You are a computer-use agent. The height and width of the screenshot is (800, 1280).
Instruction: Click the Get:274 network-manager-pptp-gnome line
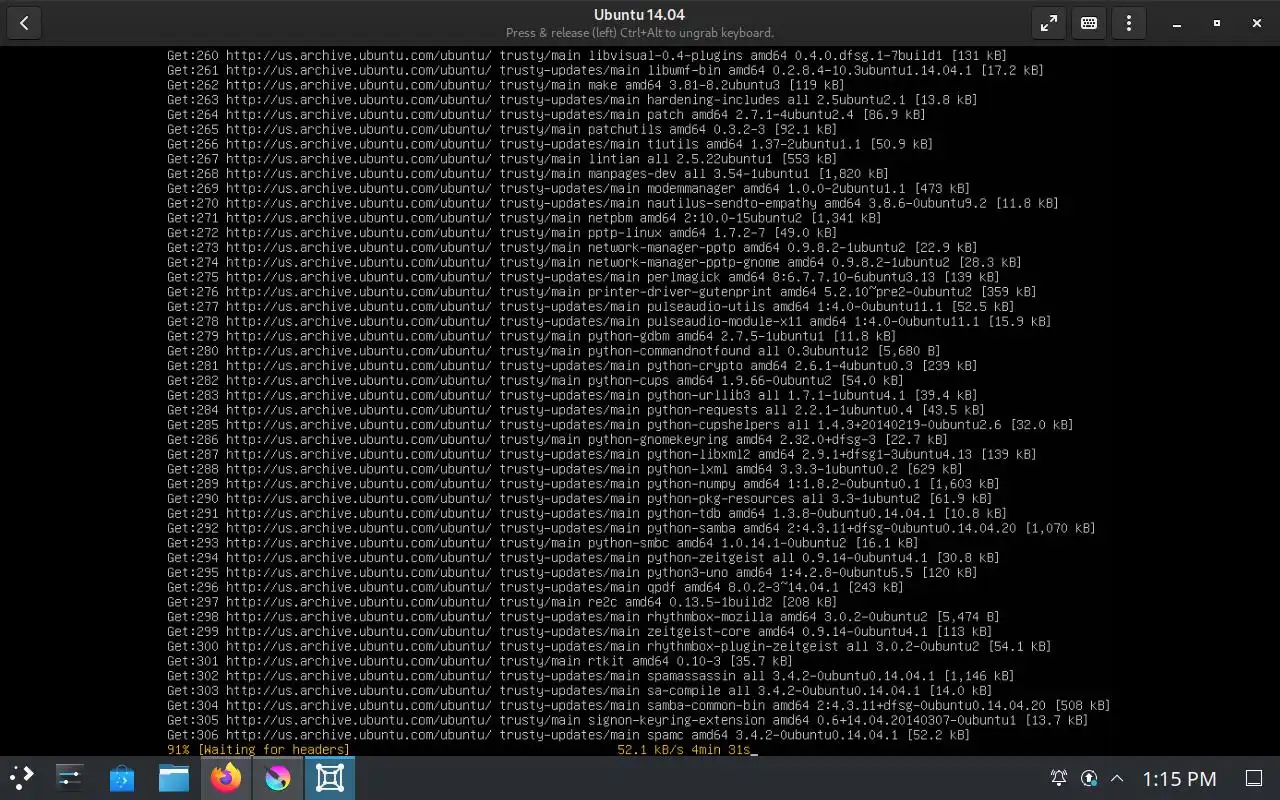[594, 262]
